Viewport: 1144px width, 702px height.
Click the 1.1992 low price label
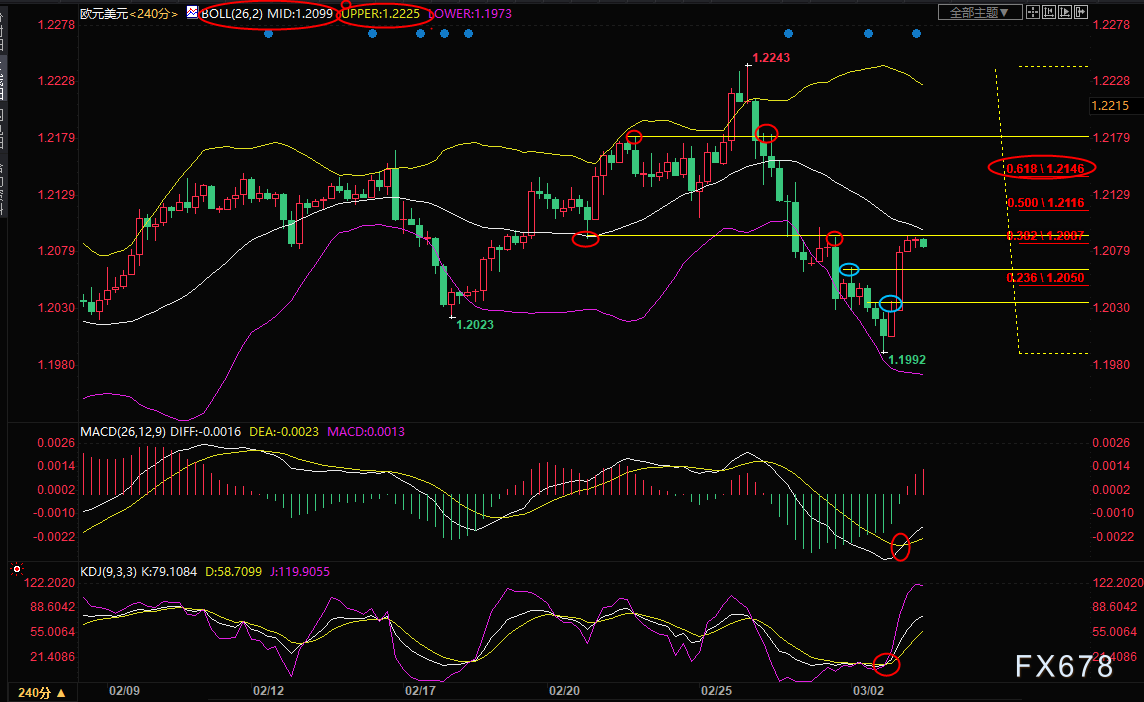[907, 360]
